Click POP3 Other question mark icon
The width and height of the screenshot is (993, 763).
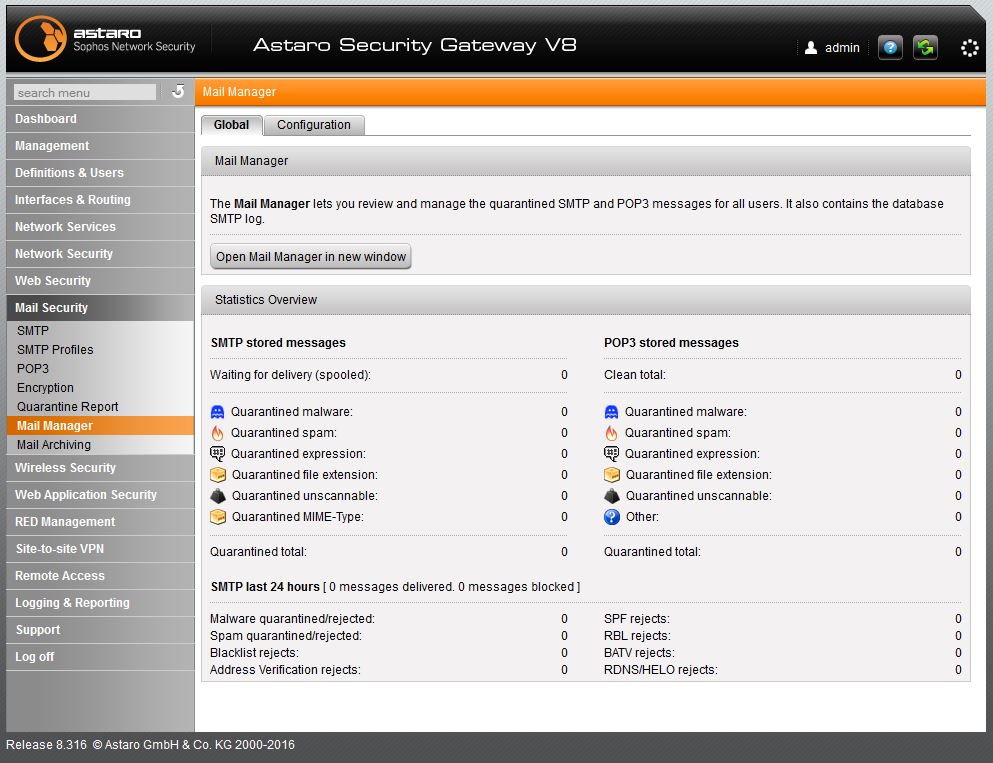(x=612, y=517)
